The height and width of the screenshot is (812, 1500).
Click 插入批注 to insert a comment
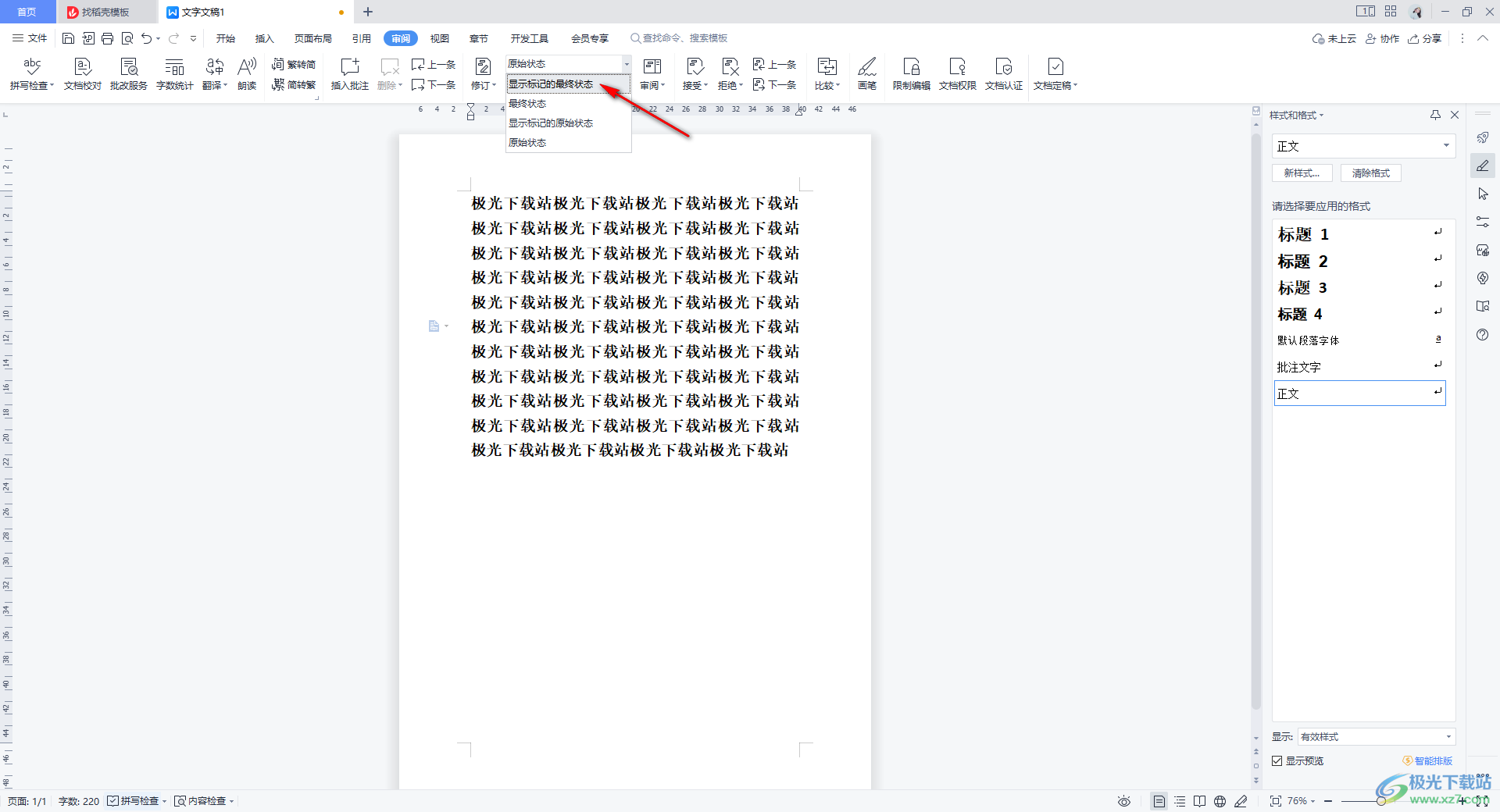pos(350,74)
